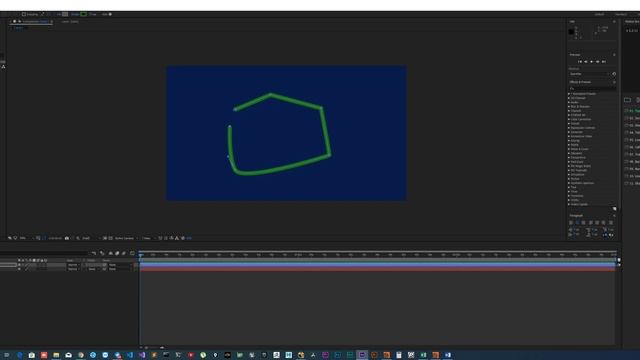Click the green Stroke color swatch
This screenshot has width=640, height=360.
[x=84, y=14]
